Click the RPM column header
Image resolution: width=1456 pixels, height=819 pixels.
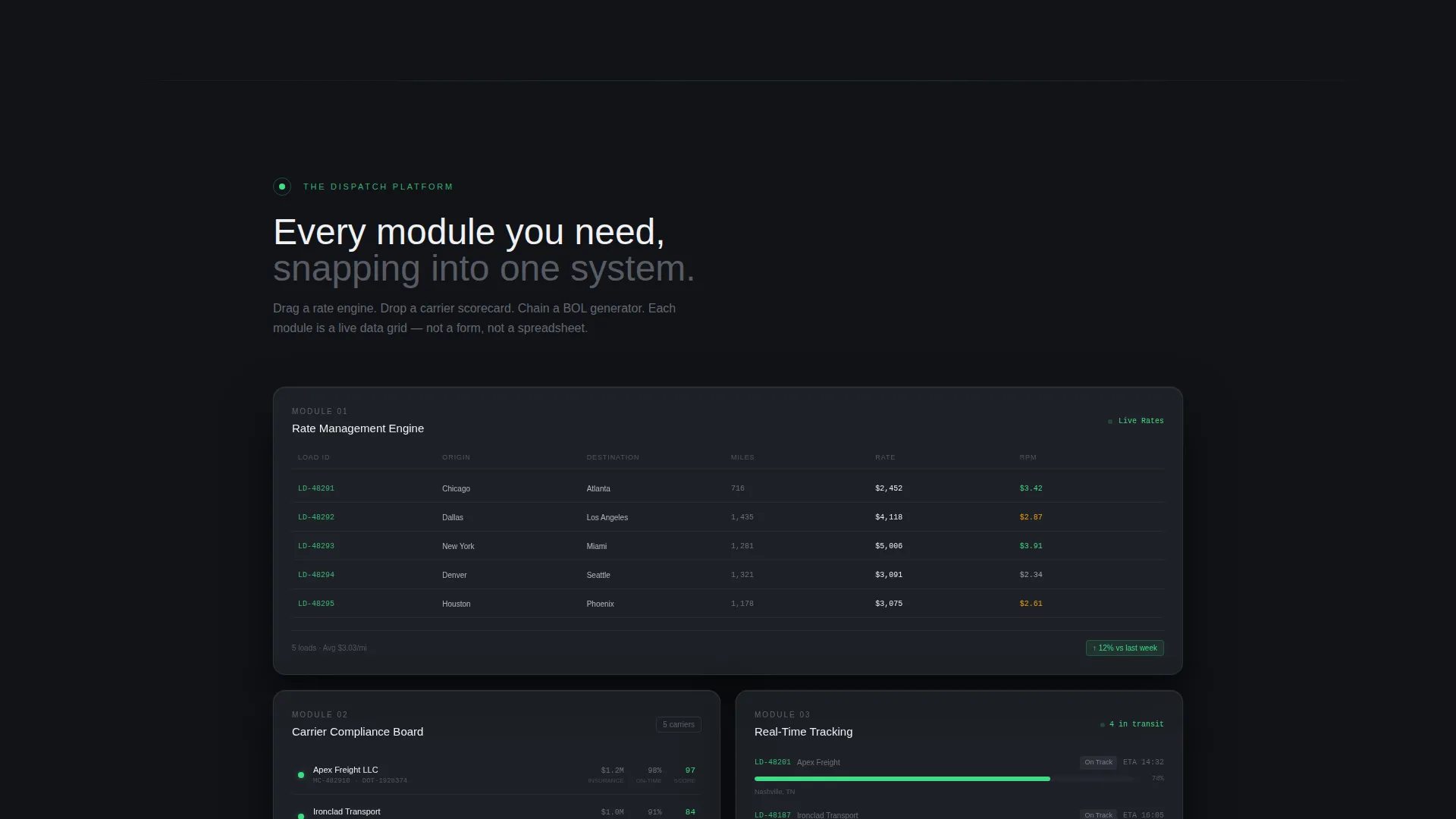click(x=1028, y=457)
